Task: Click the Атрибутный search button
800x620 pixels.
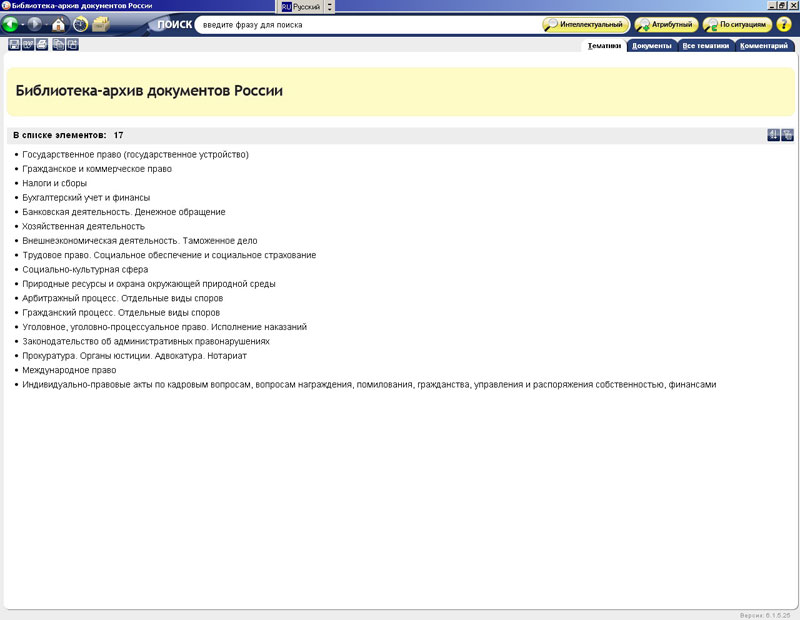Action: (666, 24)
